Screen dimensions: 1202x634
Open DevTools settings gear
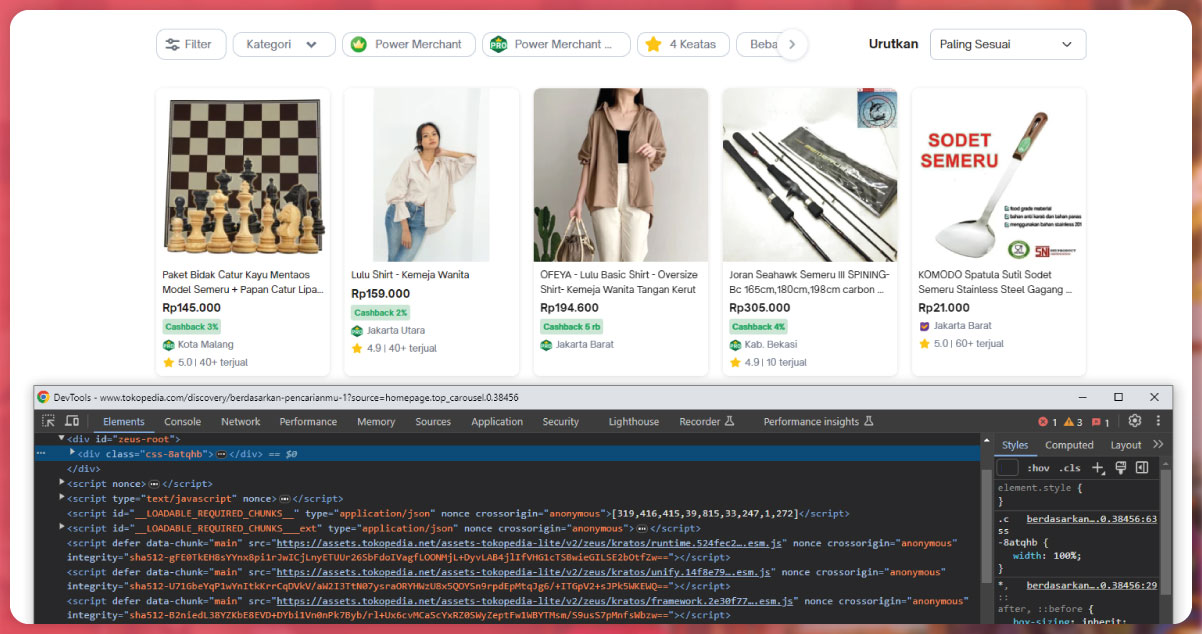(1135, 421)
